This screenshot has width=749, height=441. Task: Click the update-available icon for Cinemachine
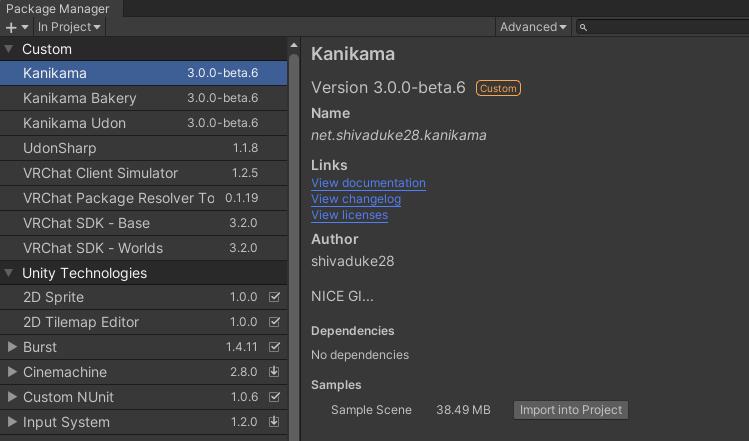[274, 371]
